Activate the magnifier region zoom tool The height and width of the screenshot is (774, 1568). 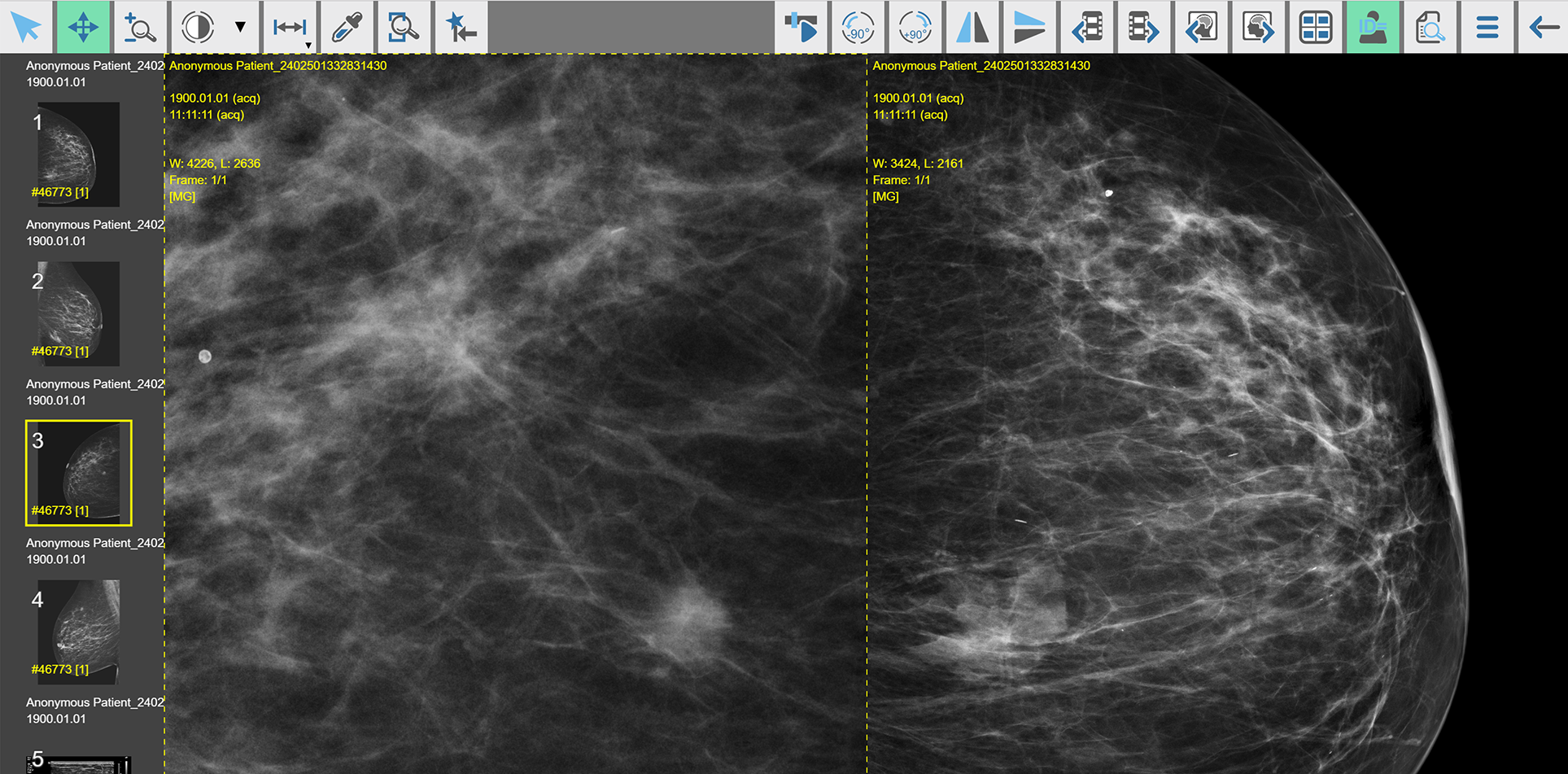(404, 27)
